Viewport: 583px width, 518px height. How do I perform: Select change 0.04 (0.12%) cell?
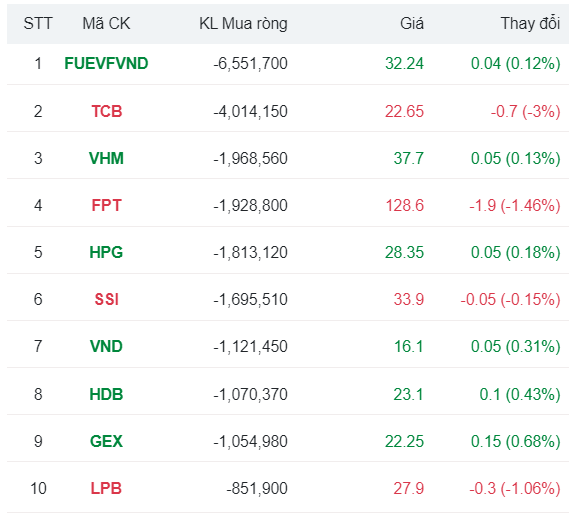516,64
